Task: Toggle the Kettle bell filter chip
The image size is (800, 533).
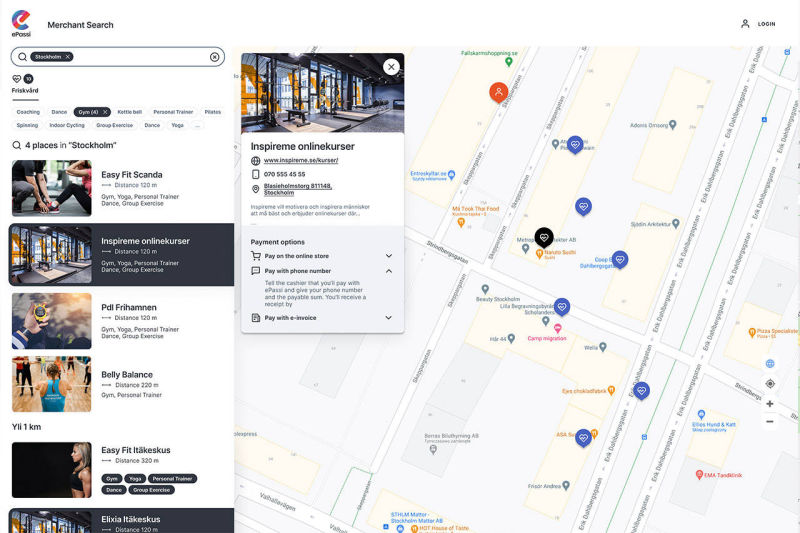Action: (x=130, y=112)
